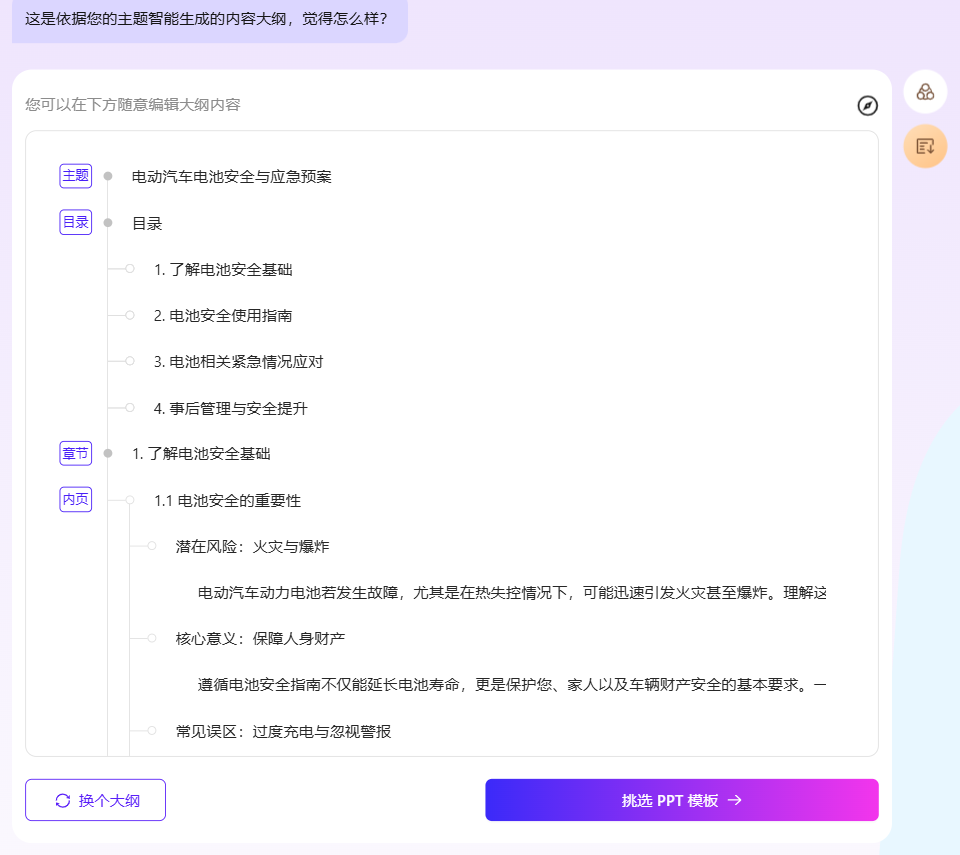Click the grey dot next to 目录 row
The height and width of the screenshot is (855, 960).
click(108, 223)
